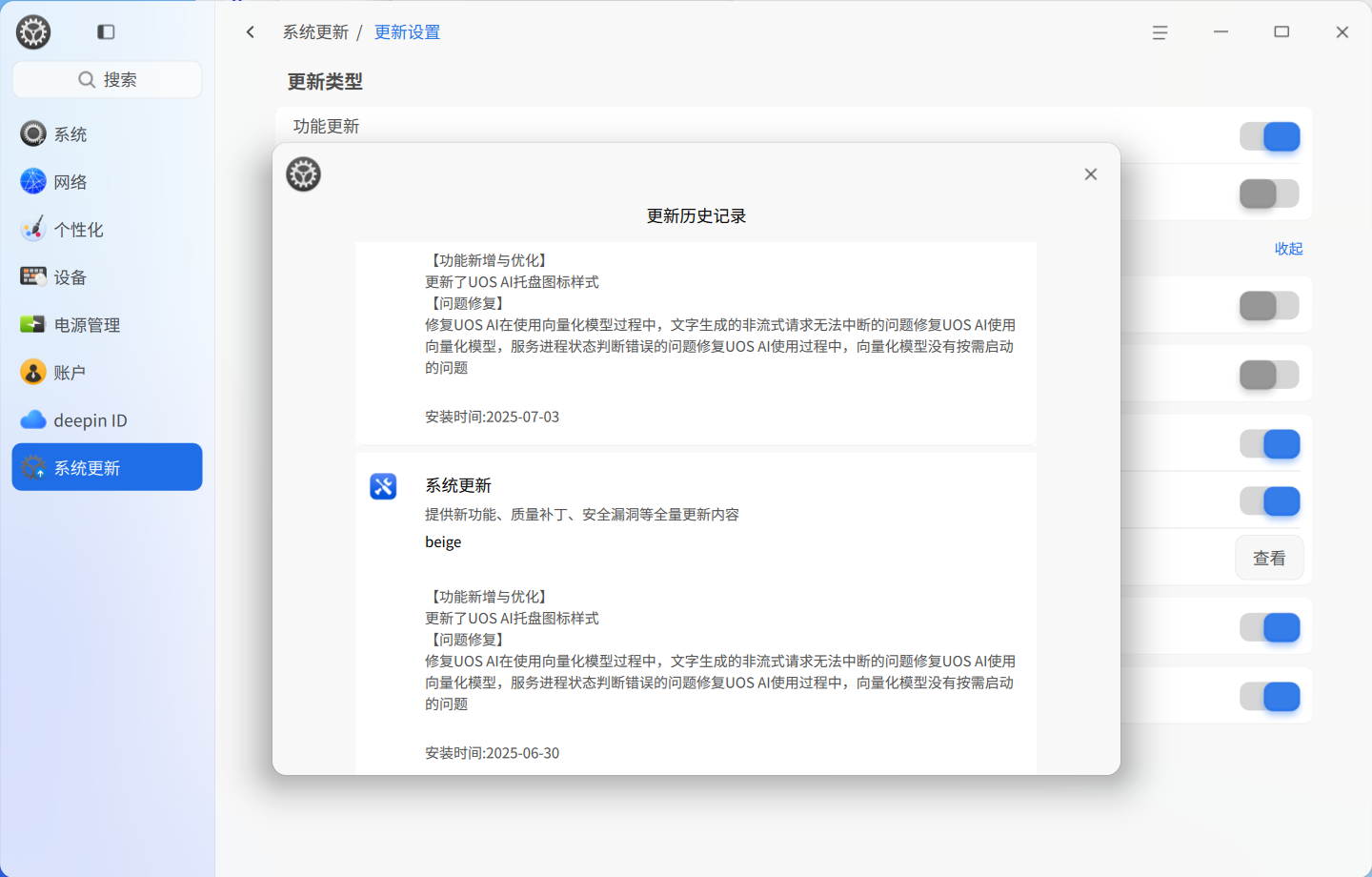
Task: Click 更新设置 in the breadcrumb
Action: tap(407, 32)
